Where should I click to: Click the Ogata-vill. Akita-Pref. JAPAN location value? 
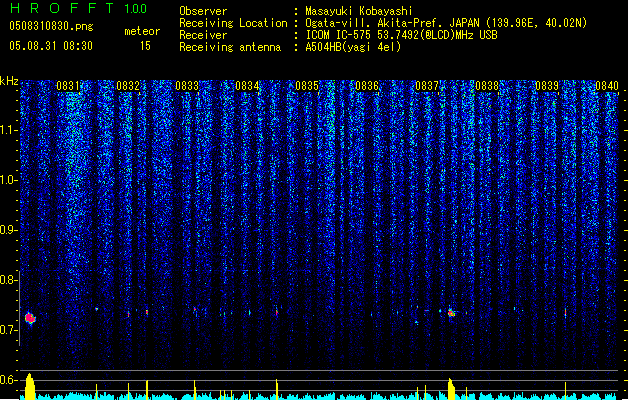[446, 23]
